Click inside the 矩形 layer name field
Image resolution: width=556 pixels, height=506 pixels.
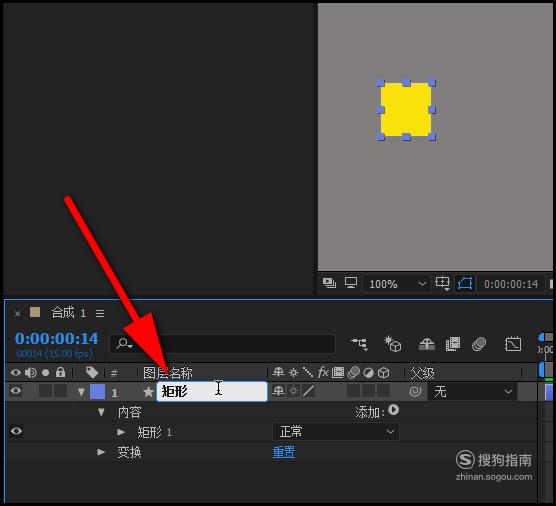point(212,391)
